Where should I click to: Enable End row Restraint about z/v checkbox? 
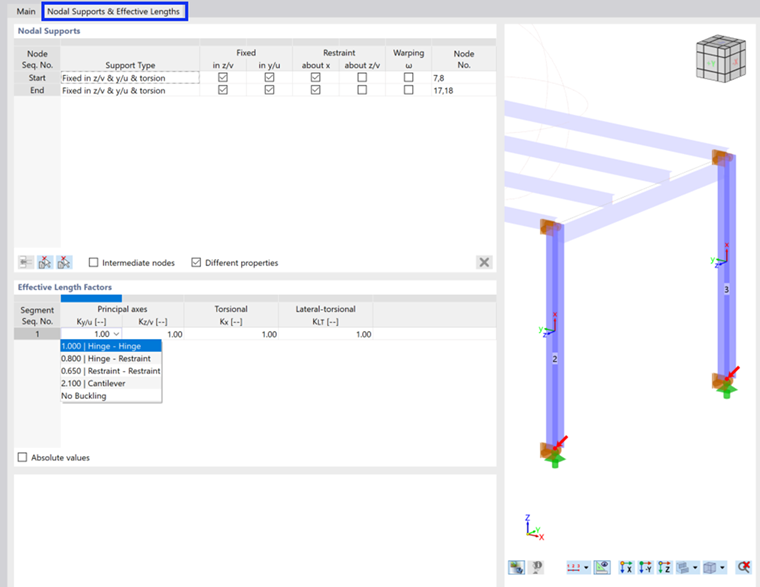point(362,90)
